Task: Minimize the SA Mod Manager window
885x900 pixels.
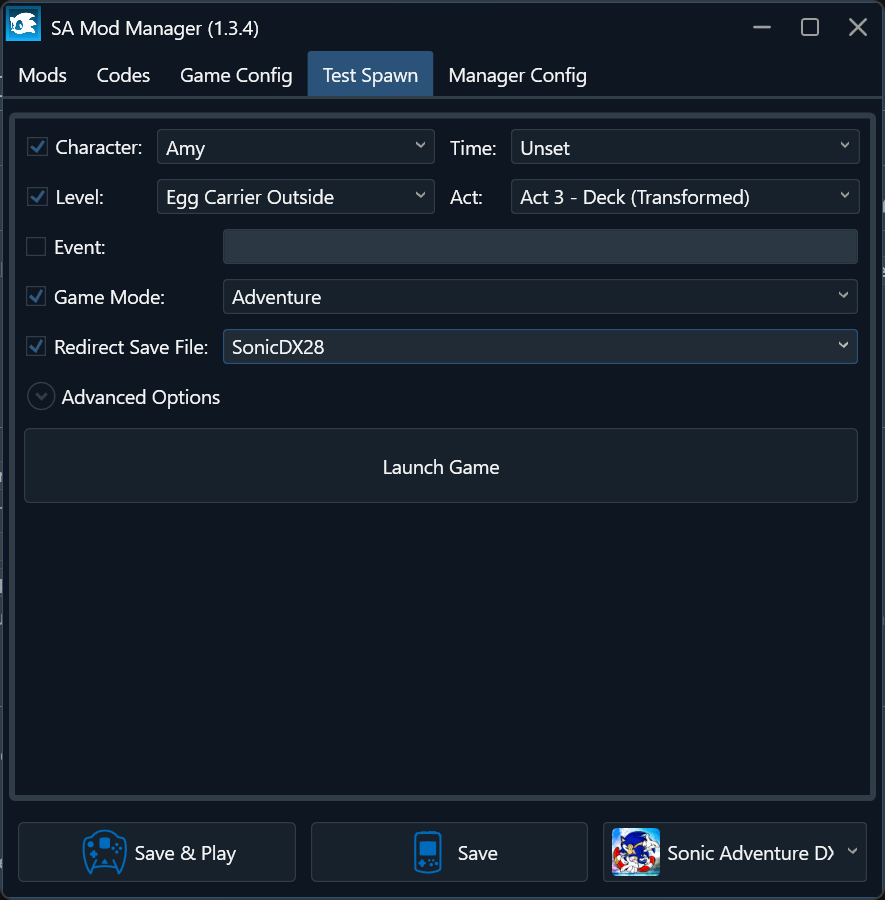Action: pos(762,28)
